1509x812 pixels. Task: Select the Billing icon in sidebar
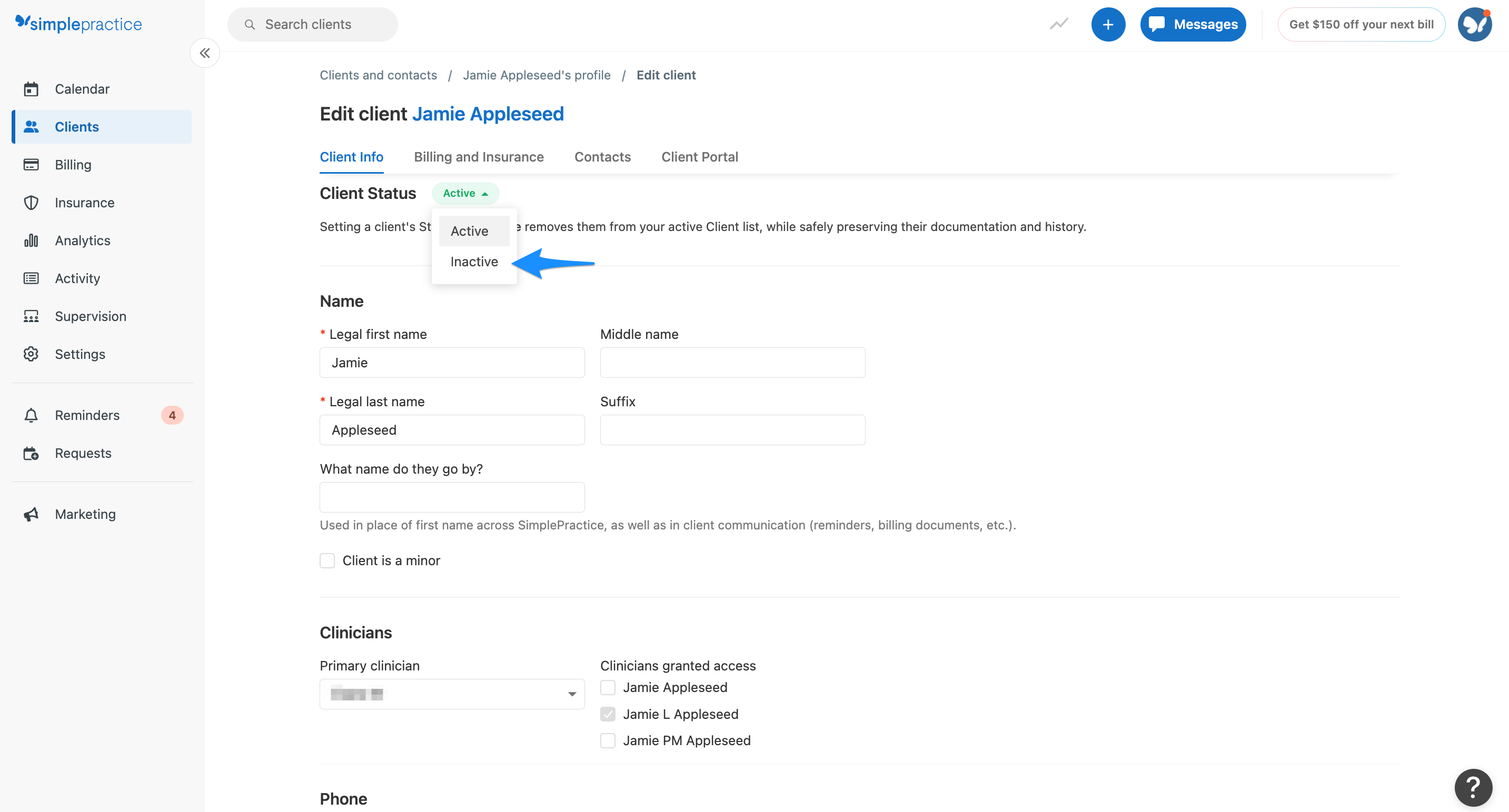pyautogui.click(x=73, y=165)
